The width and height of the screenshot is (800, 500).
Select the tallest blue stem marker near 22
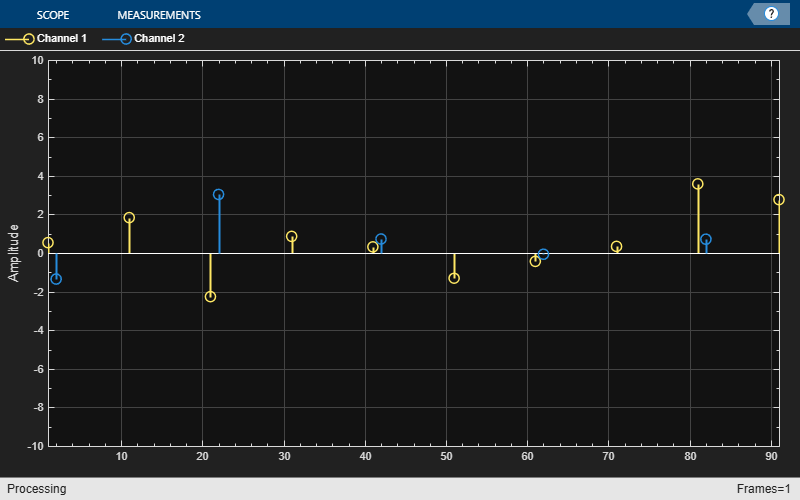tap(219, 195)
